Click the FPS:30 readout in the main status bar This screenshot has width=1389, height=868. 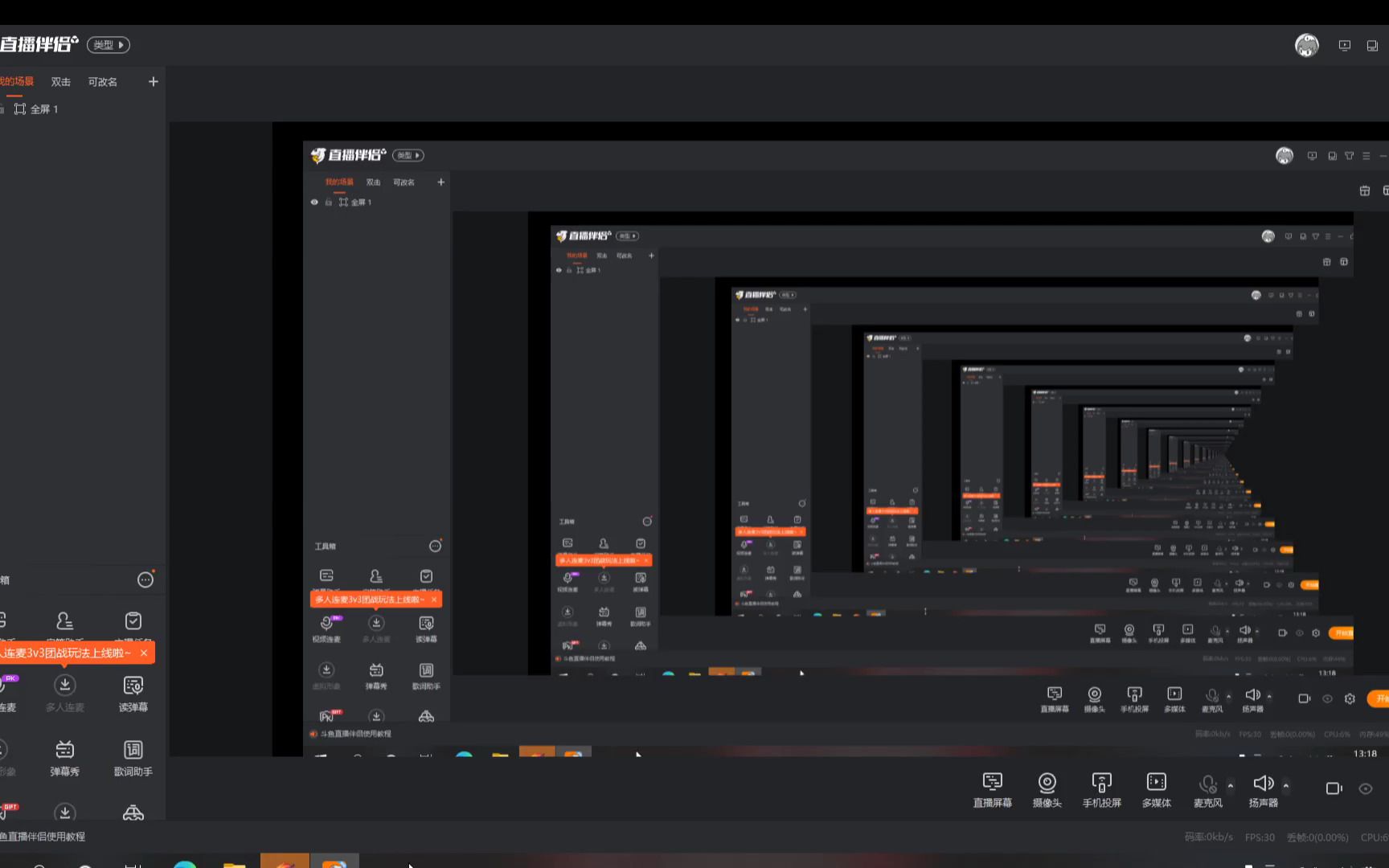coord(1260,837)
